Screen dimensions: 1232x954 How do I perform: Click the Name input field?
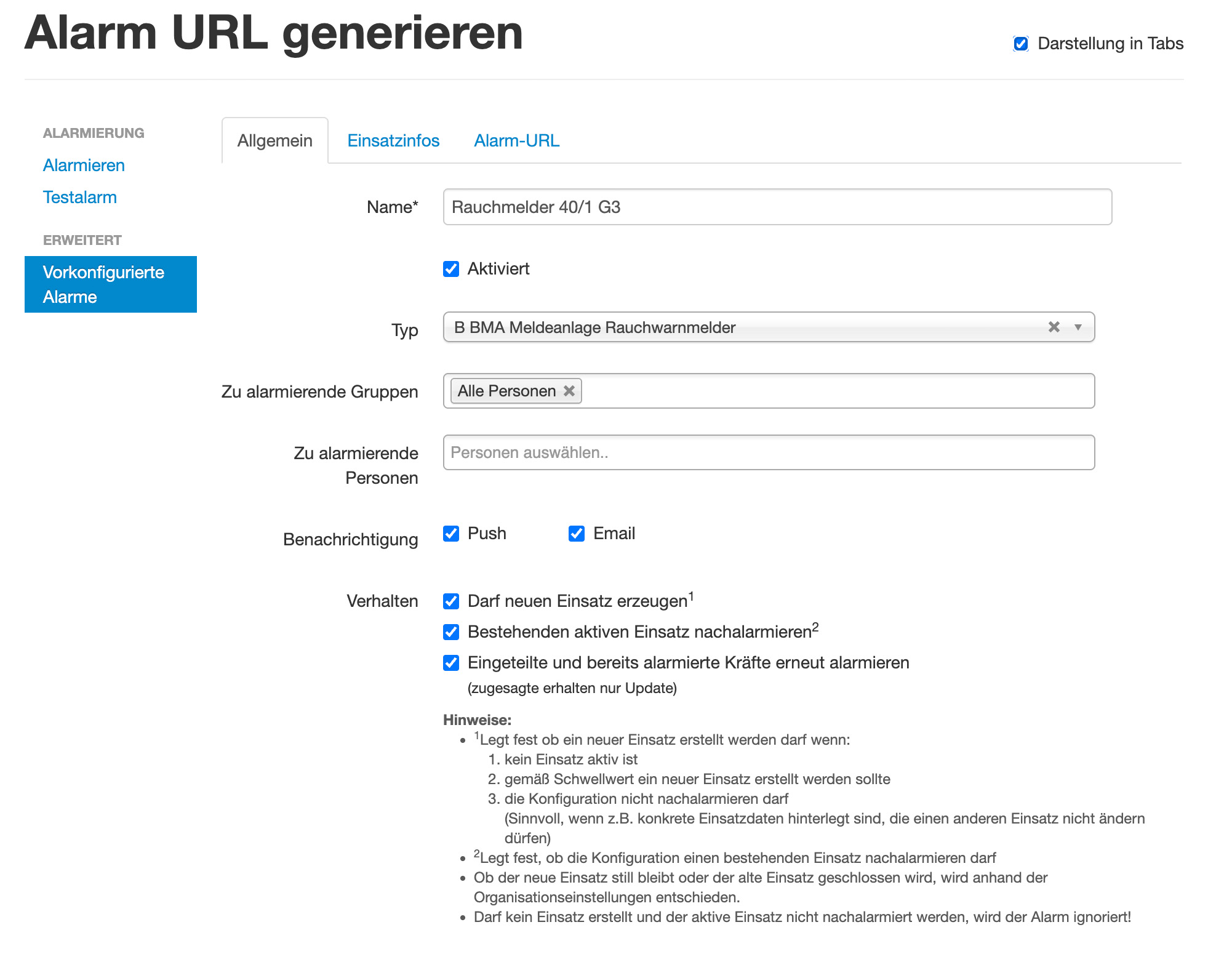click(x=777, y=207)
